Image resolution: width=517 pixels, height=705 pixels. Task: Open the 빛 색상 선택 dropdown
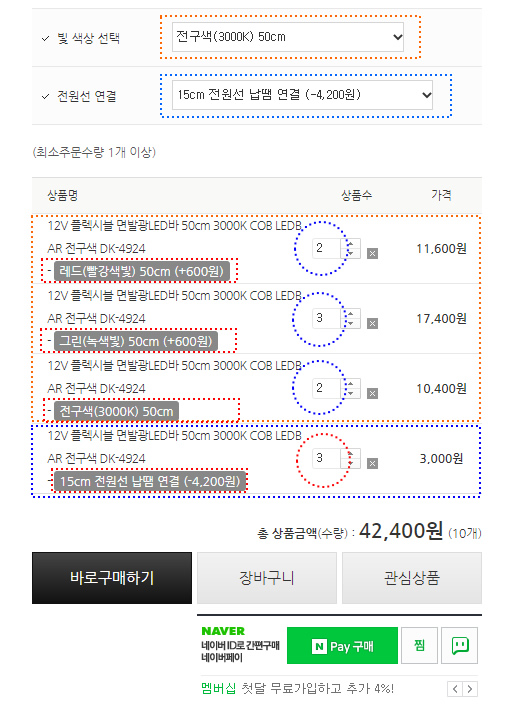(x=288, y=37)
